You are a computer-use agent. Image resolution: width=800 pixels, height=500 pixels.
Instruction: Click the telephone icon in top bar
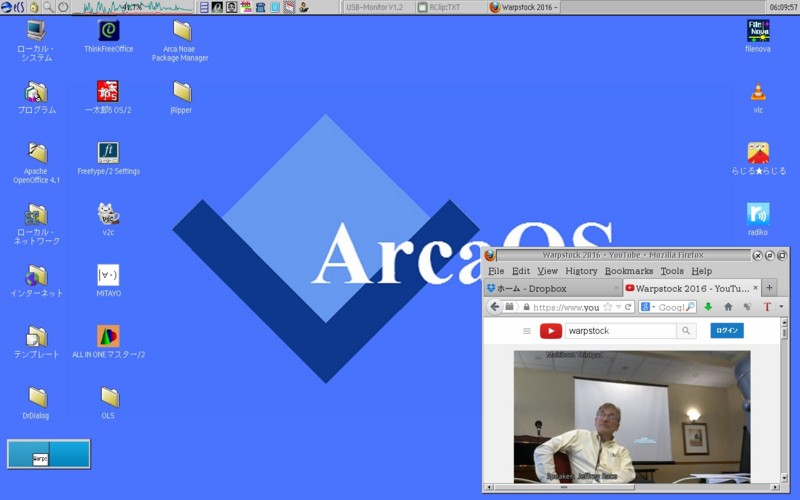261,7
